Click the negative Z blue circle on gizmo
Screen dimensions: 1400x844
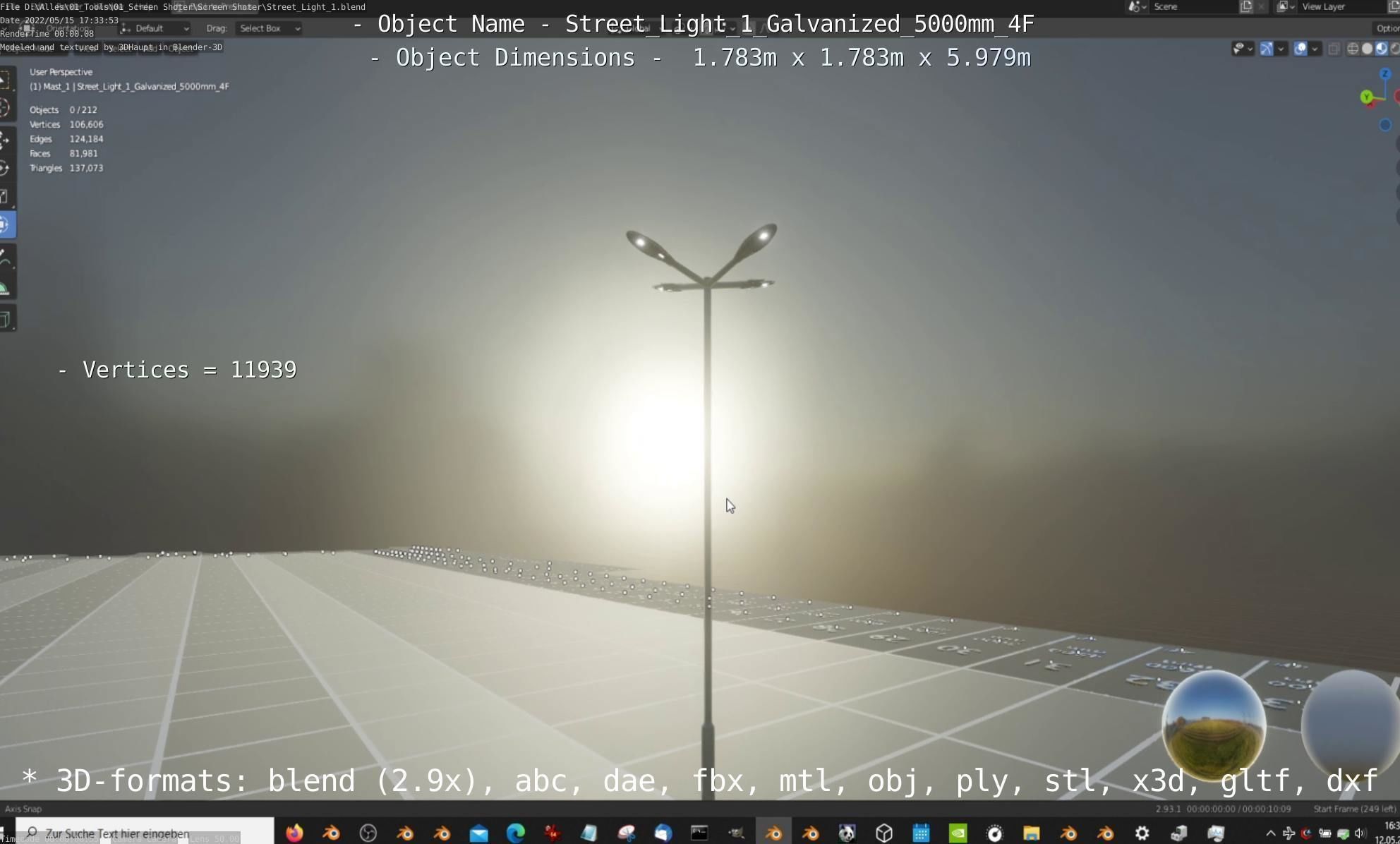1385,125
